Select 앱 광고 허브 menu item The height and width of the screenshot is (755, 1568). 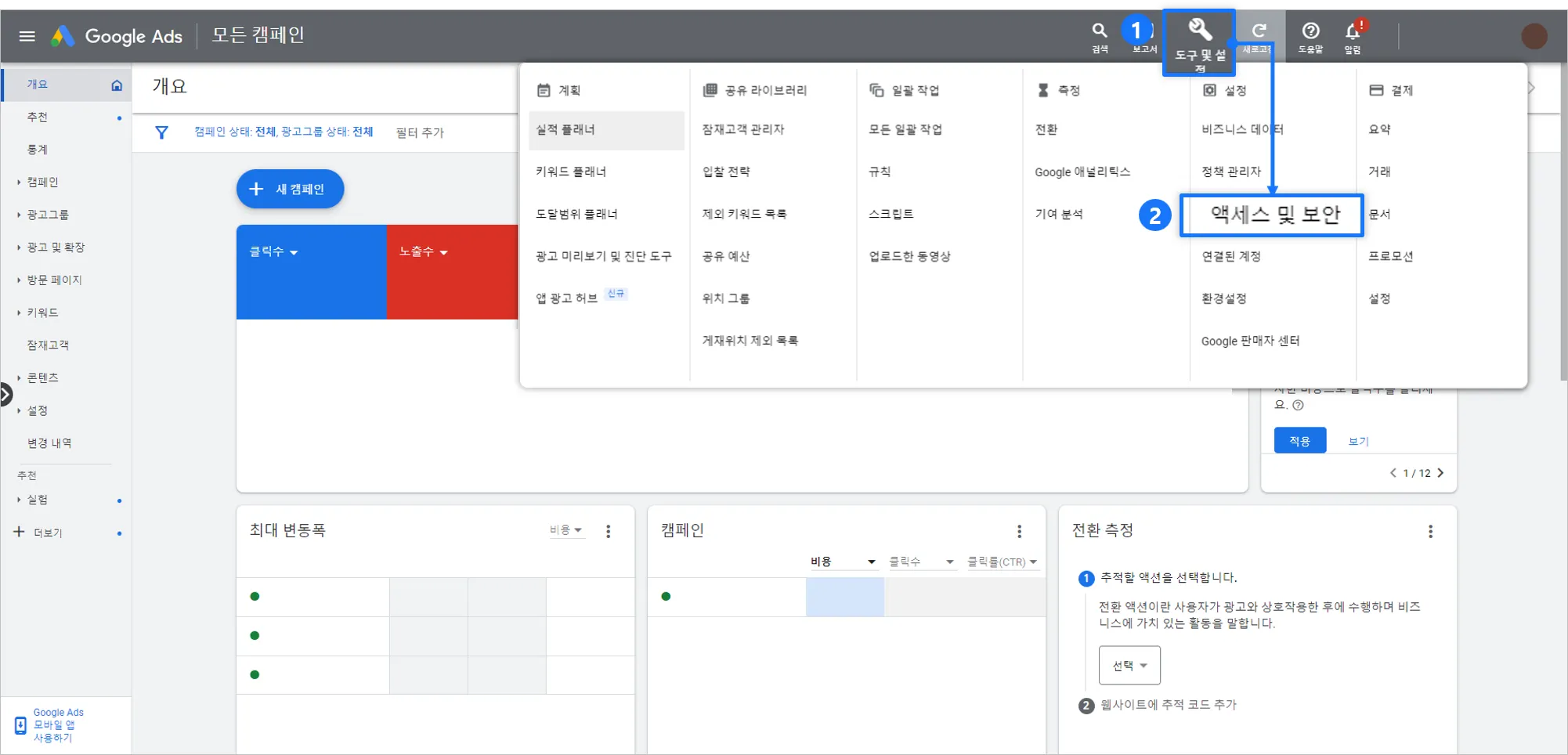[x=566, y=298]
